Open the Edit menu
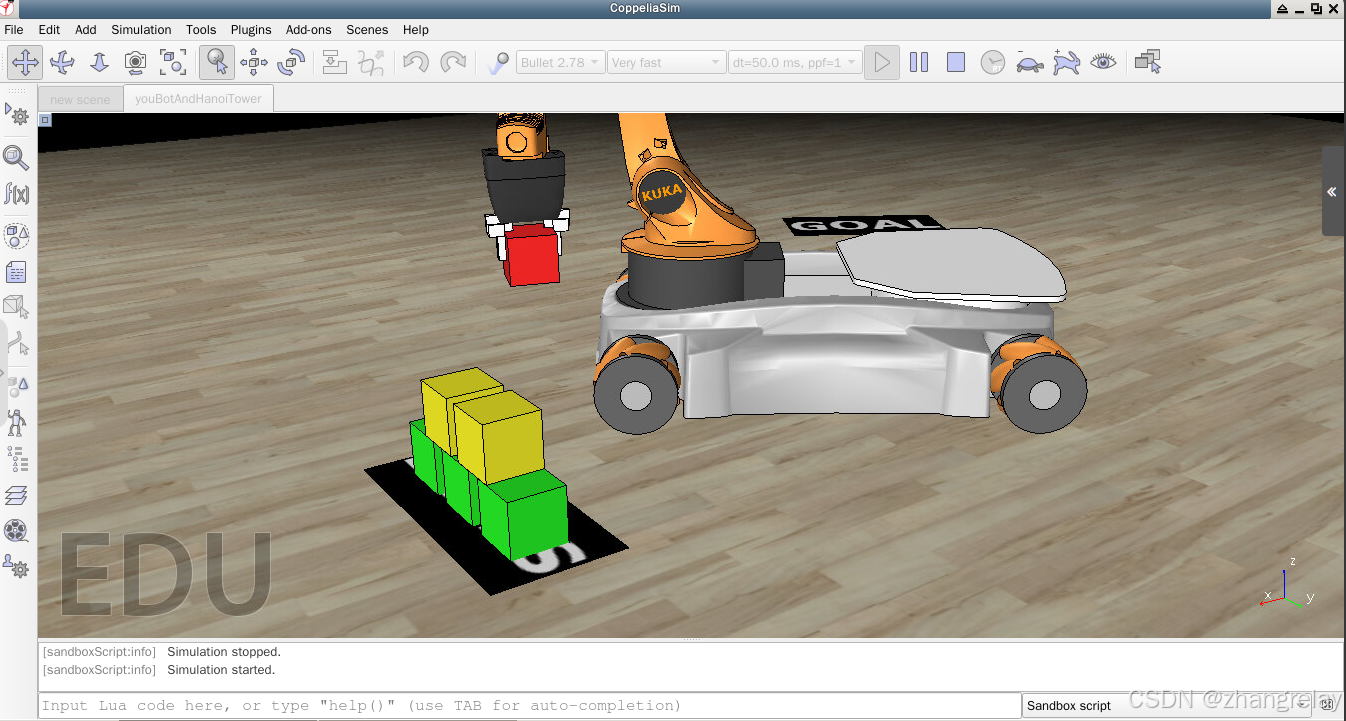This screenshot has width=1346, height=721. (x=49, y=29)
